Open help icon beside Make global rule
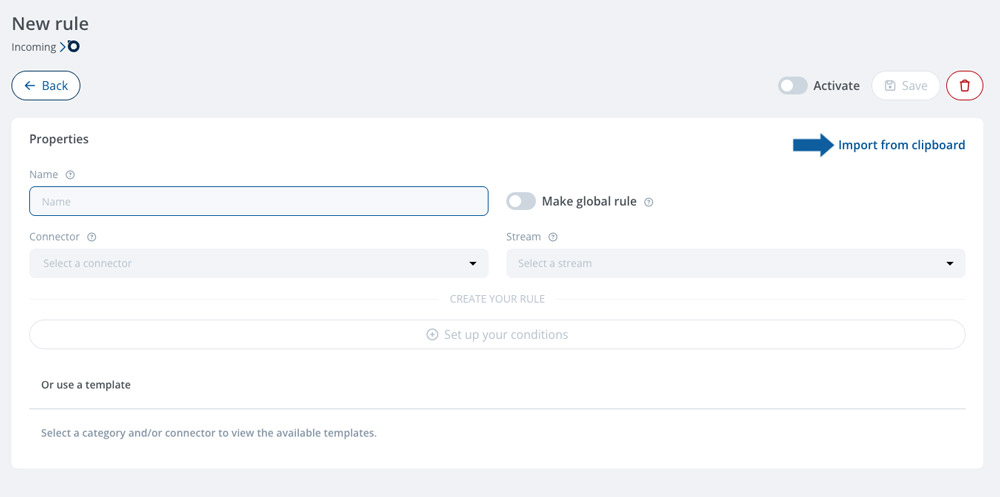The width and height of the screenshot is (1000, 497). click(x=649, y=202)
